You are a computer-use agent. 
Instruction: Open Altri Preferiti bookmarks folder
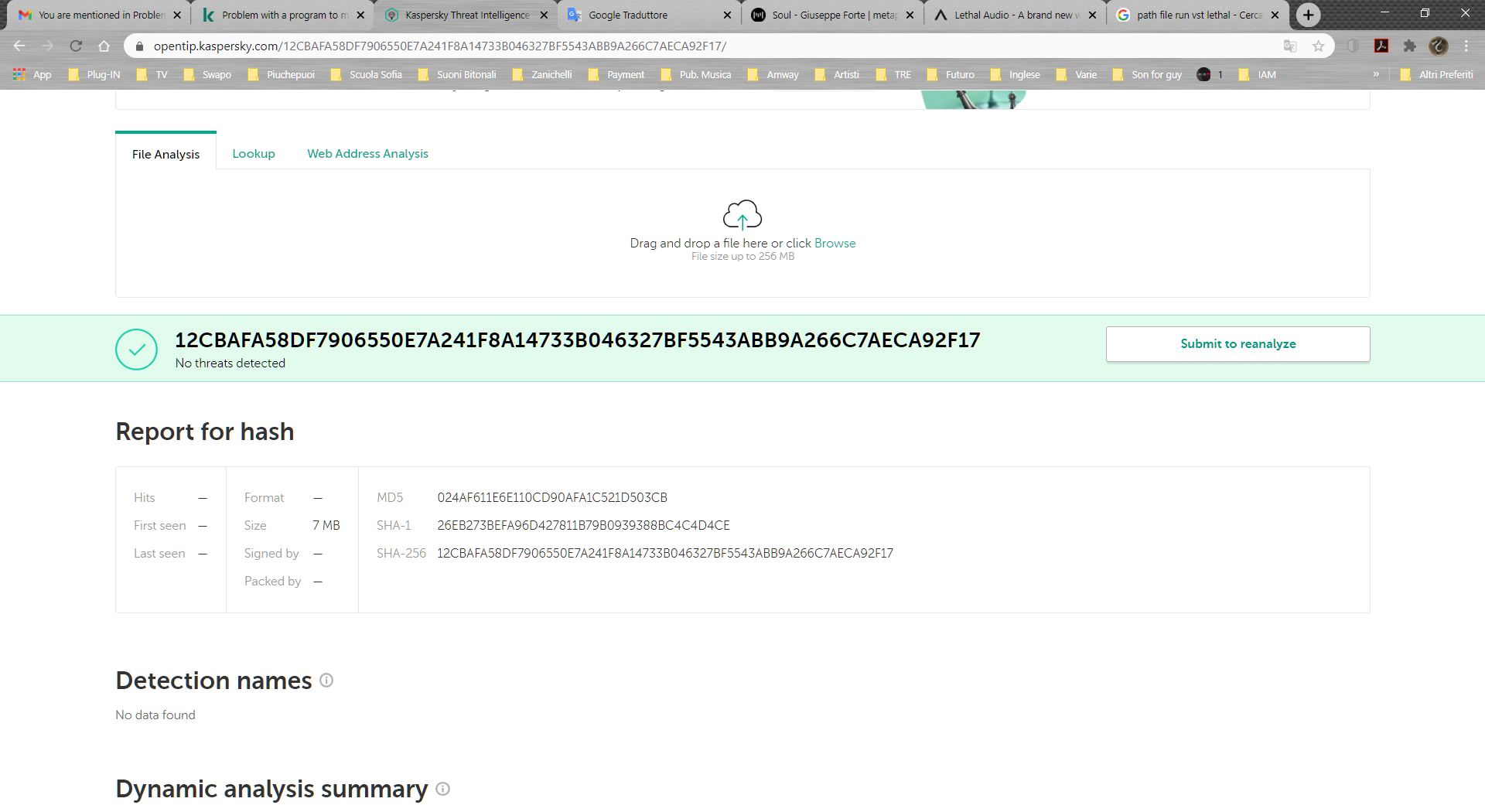[1437, 74]
